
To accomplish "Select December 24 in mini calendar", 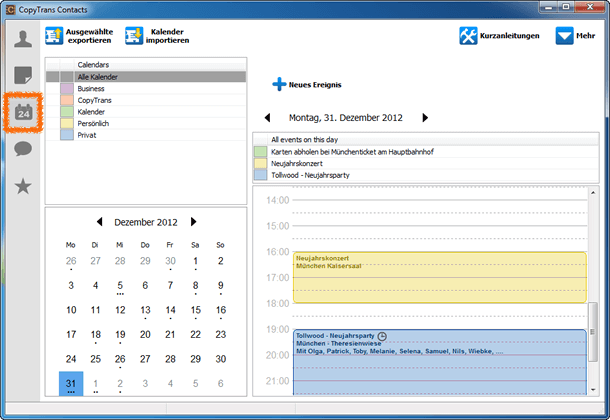I will coord(71,359).
